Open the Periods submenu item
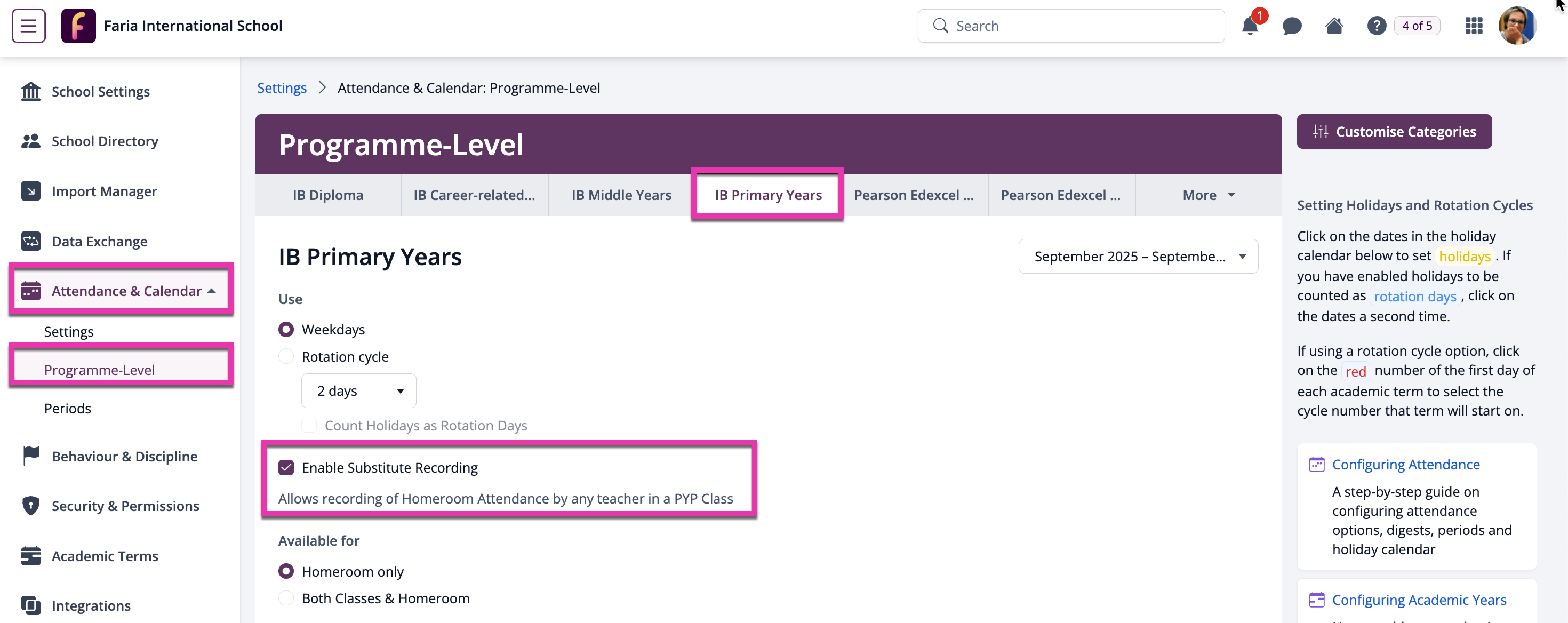 [x=68, y=408]
